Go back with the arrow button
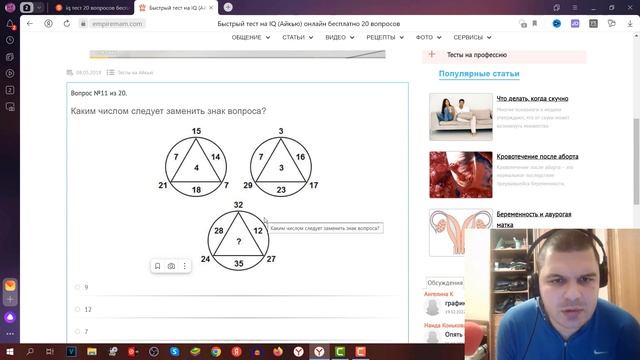The width and height of the screenshot is (640, 360). click(x=30, y=24)
